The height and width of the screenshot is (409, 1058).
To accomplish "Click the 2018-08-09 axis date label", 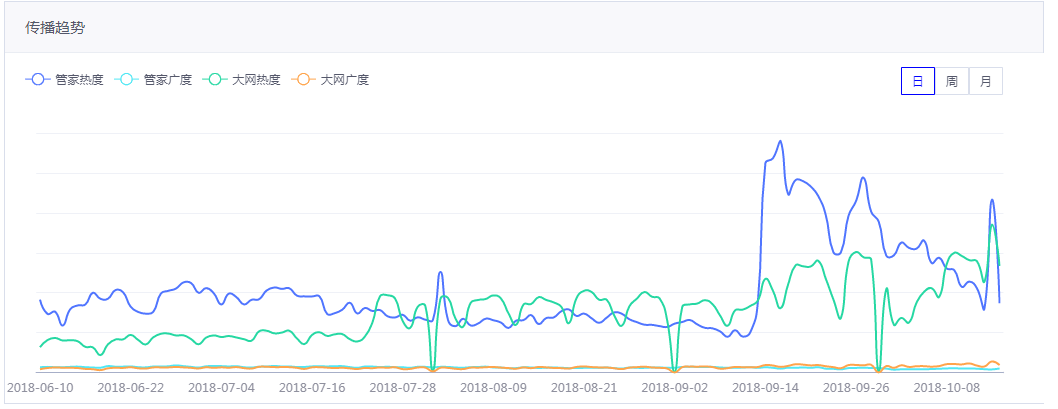I will (494, 388).
